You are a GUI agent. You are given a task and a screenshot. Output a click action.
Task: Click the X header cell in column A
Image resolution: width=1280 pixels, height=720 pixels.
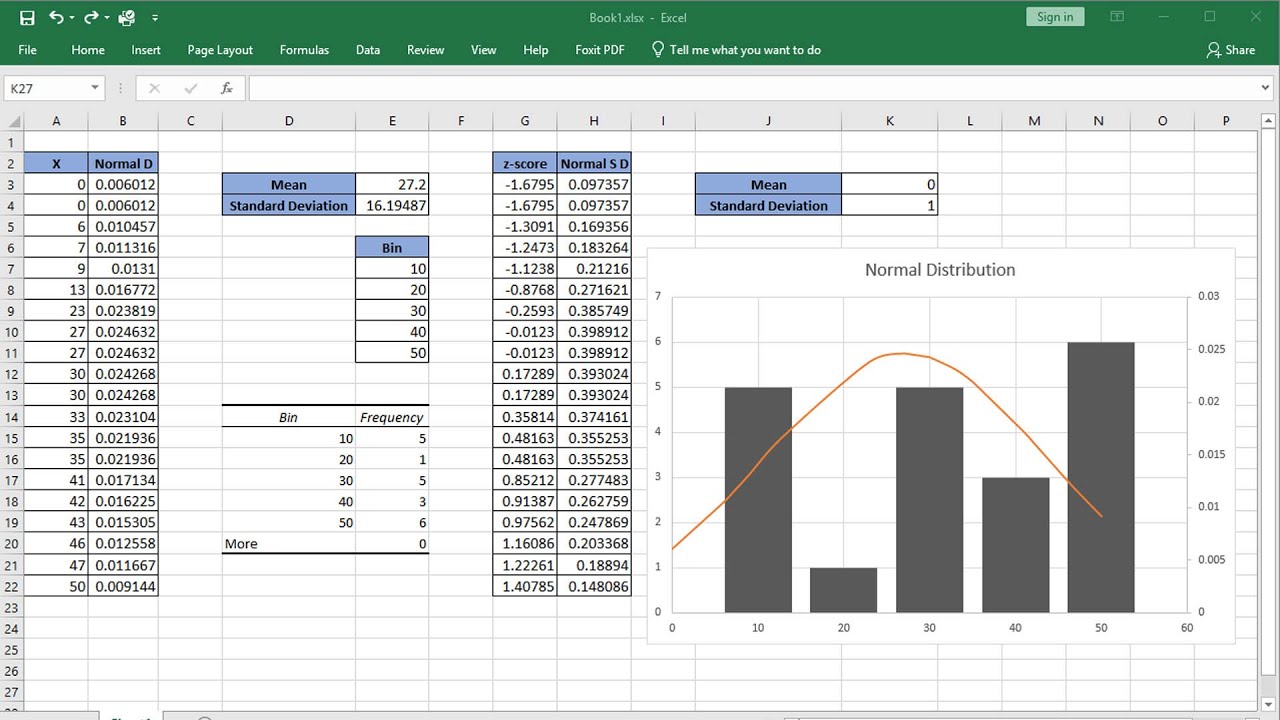[x=56, y=163]
